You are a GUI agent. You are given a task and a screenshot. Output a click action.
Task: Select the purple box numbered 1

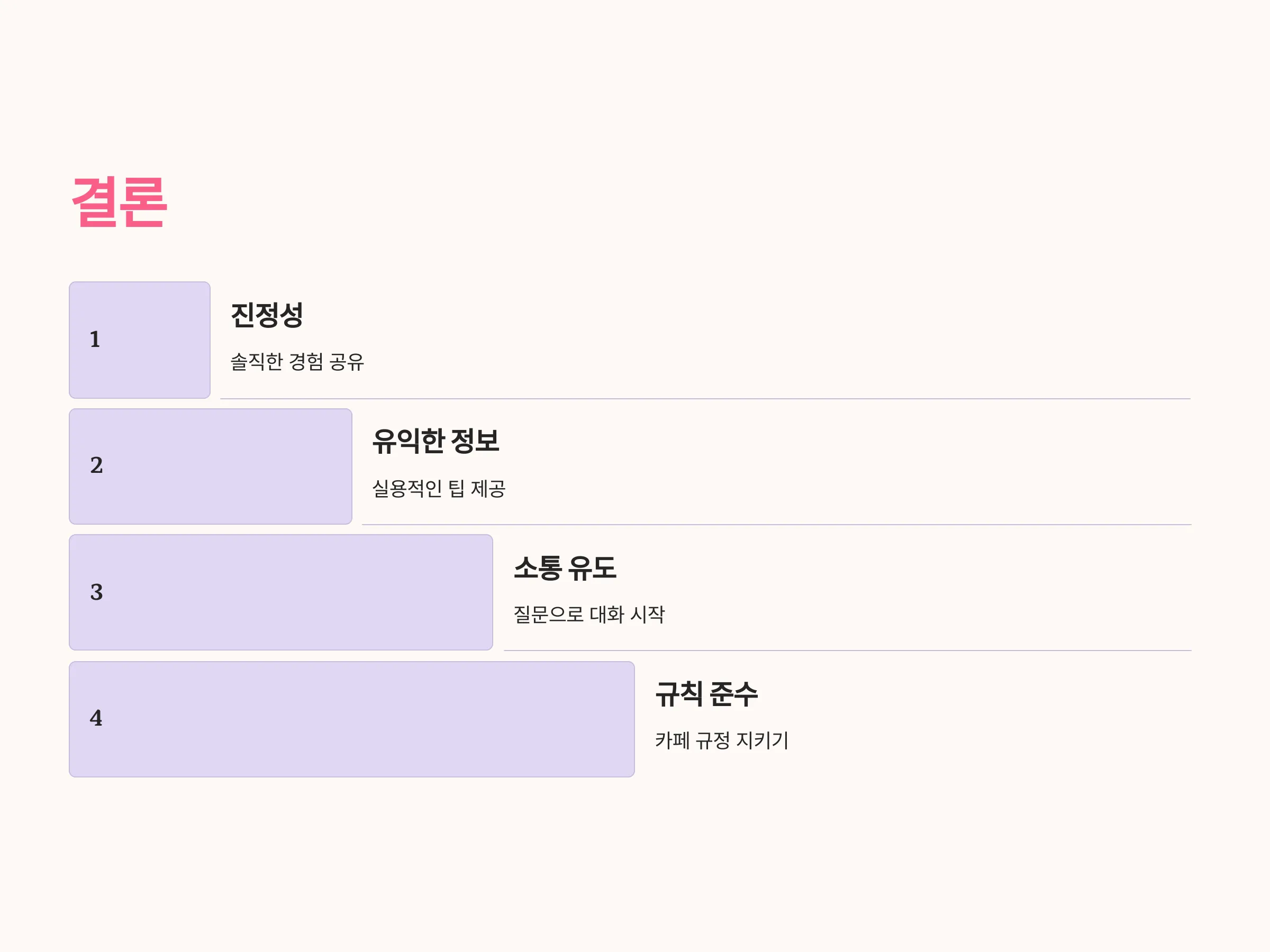click(x=140, y=340)
